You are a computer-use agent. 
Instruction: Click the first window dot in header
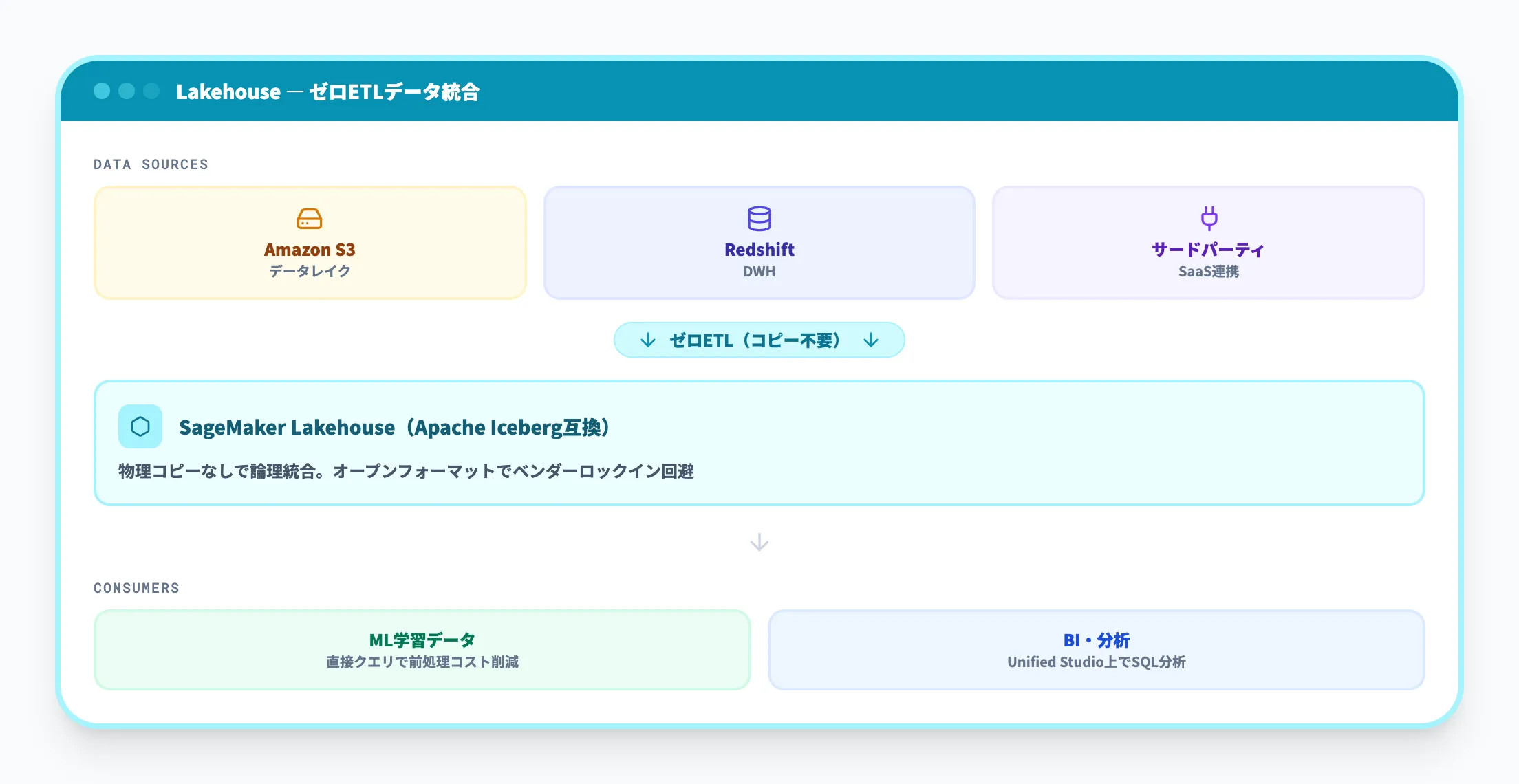point(102,91)
